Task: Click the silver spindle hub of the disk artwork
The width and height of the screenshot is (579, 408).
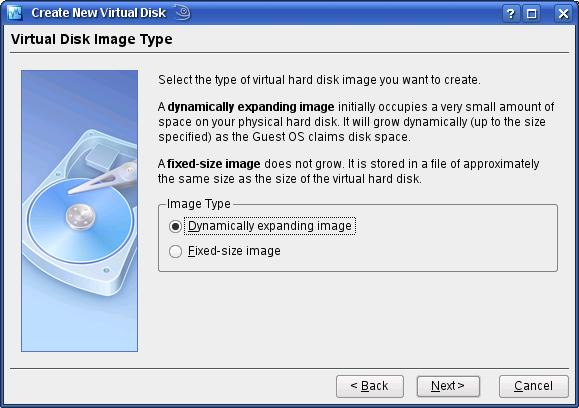Action: 80,216
